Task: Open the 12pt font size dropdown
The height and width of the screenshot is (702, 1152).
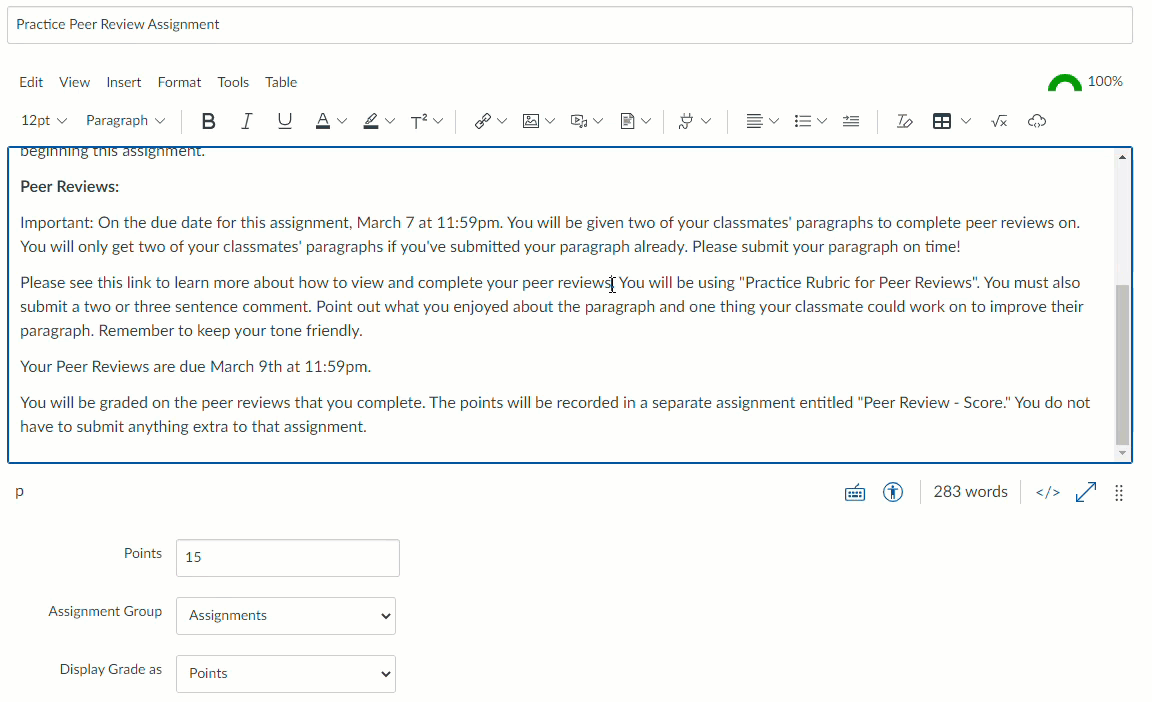Action: 44,120
